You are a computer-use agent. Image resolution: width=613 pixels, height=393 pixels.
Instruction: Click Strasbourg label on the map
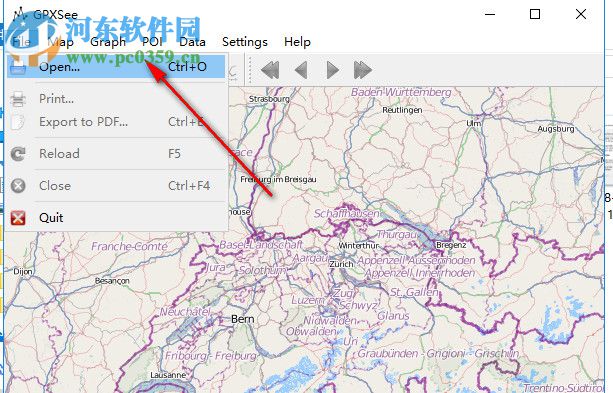tap(269, 99)
